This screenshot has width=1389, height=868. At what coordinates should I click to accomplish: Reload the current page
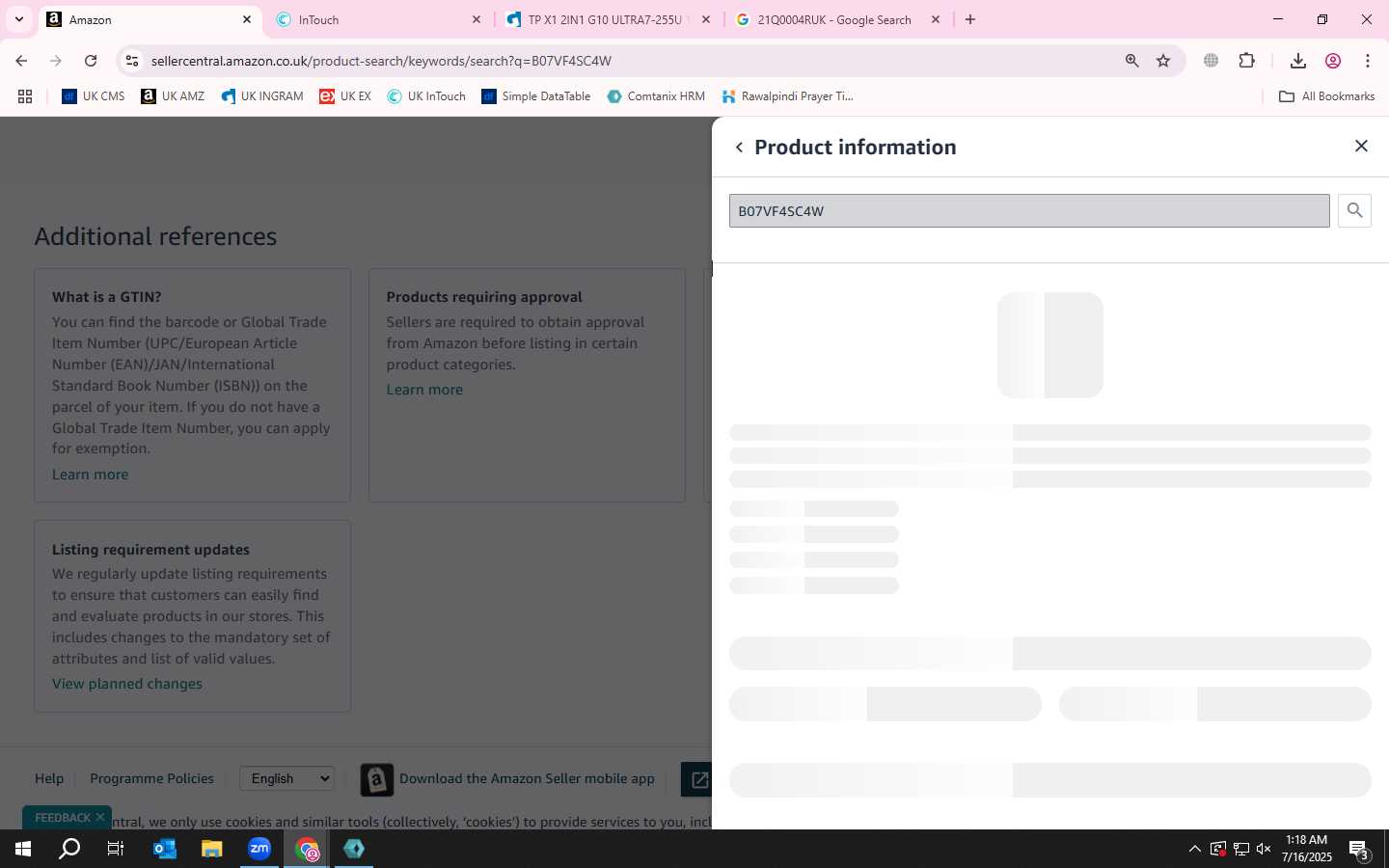(91, 61)
